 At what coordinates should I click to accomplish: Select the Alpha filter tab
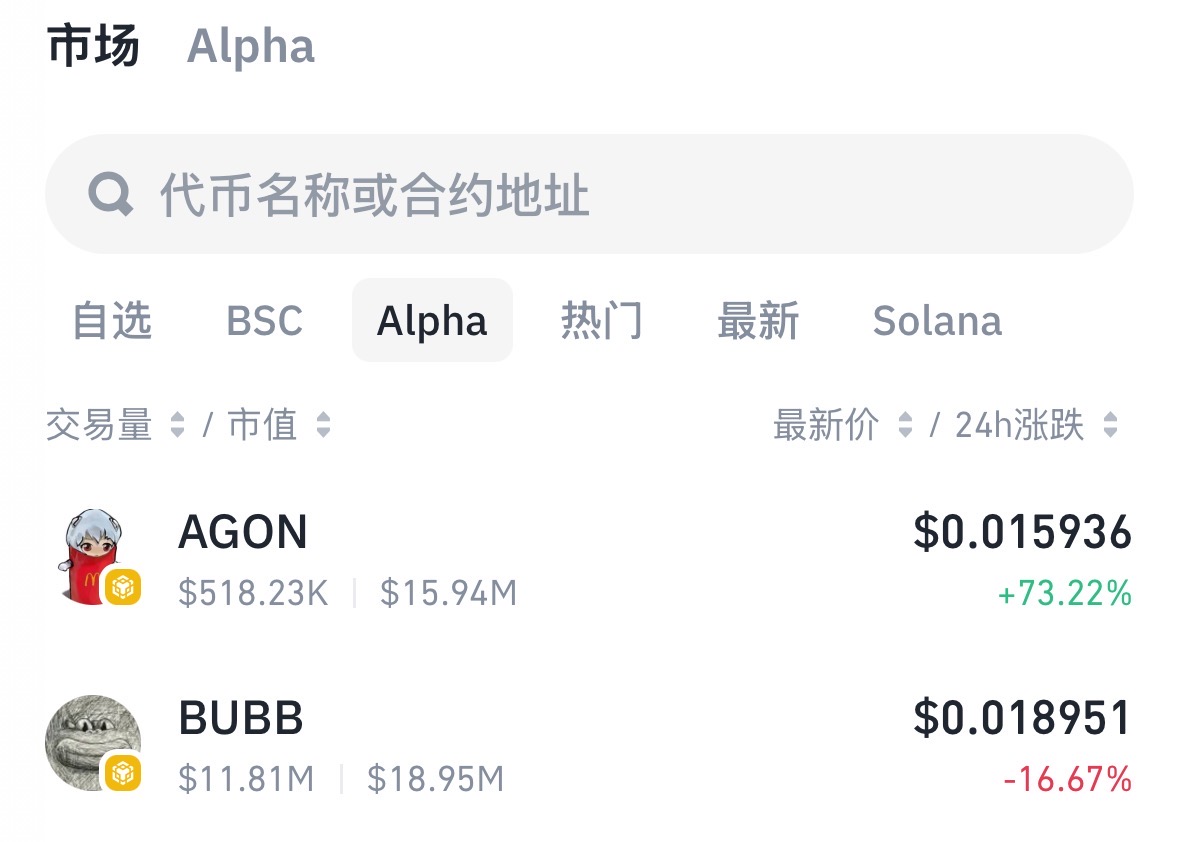(432, 320)
